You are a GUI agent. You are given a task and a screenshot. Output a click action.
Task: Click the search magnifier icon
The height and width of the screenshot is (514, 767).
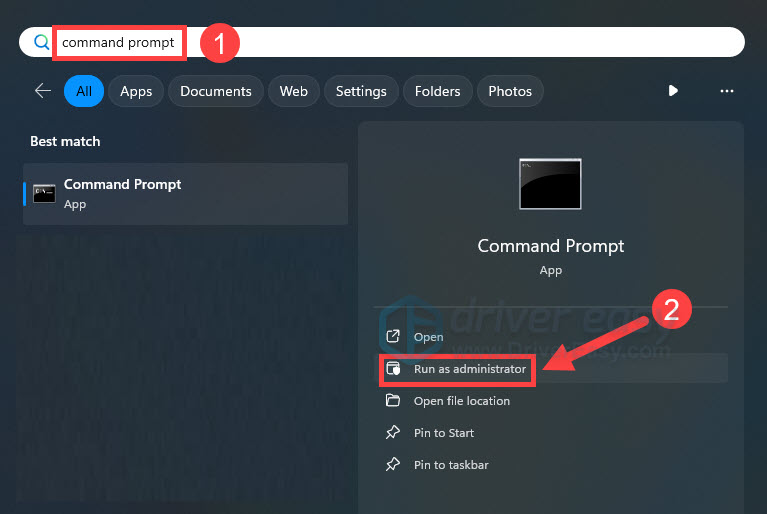click(x=41, y=42)
